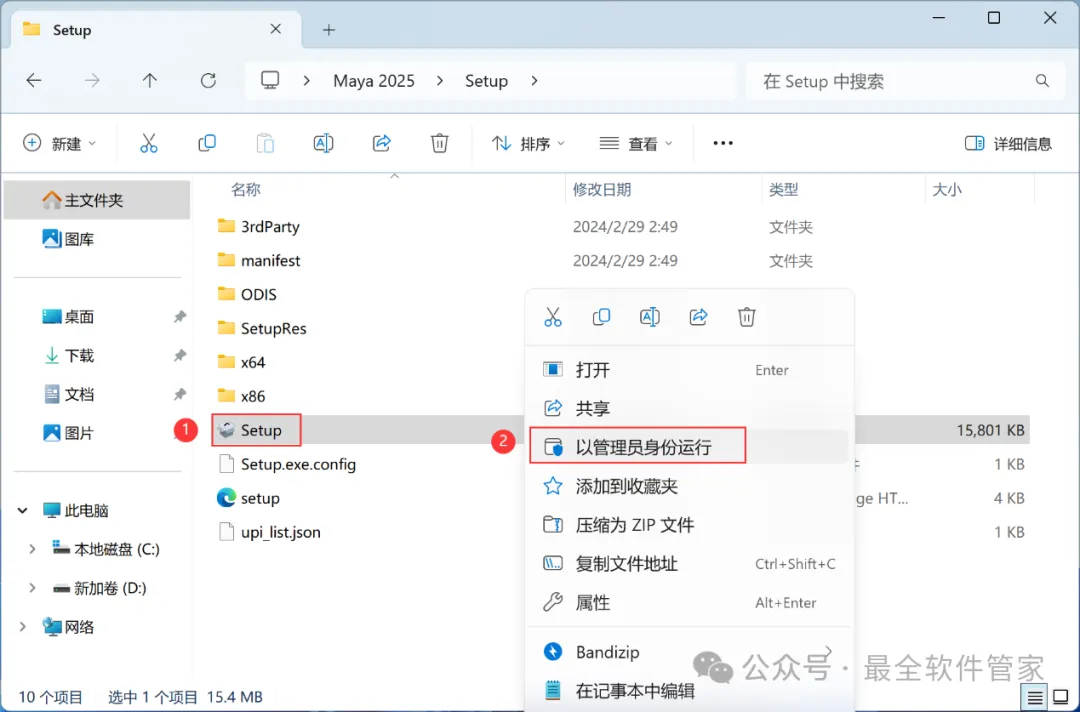Go up one folder level
1080x712 pixels.
149,81
